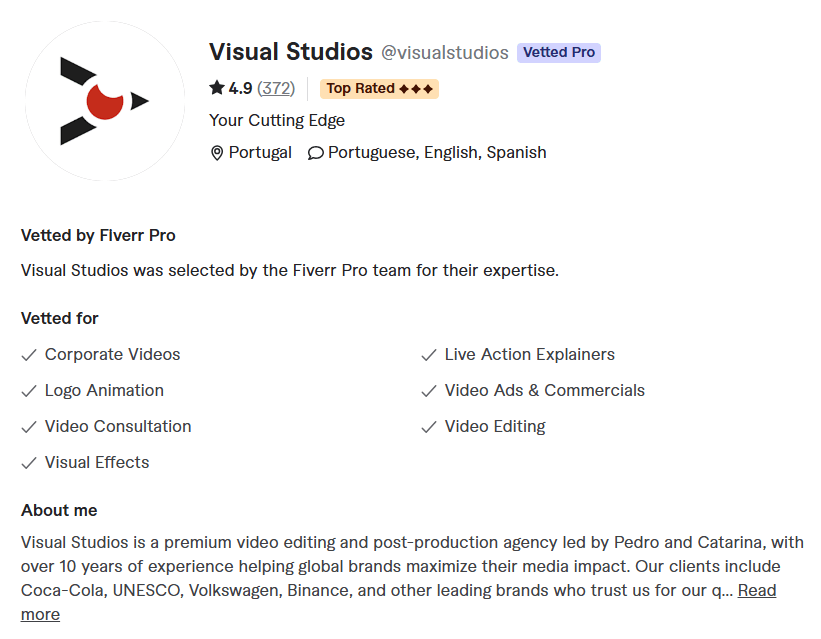Click the Video Editing label
Screen dimensions: 821x639
click(x=495, y=427)
